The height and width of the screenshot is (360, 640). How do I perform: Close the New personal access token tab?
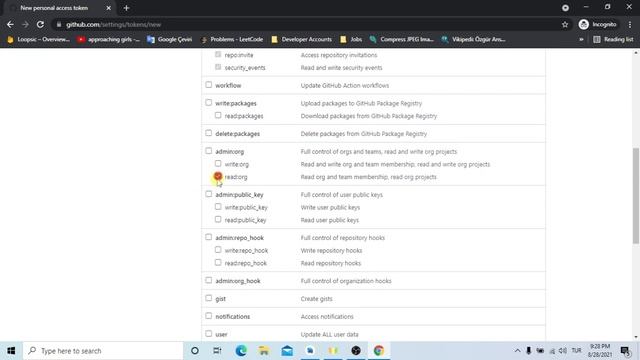(109, 8)
